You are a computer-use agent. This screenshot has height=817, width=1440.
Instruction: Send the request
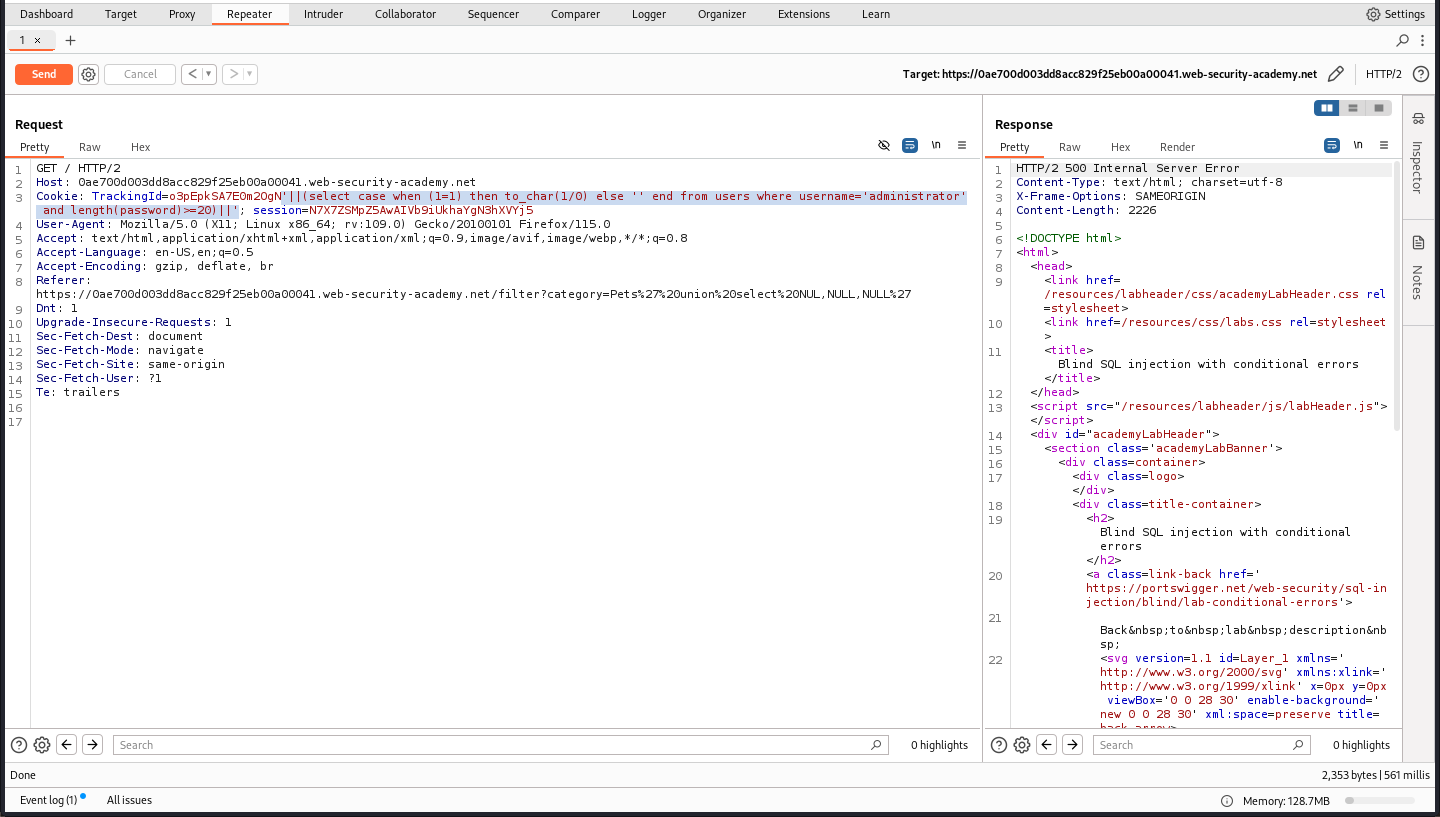coord(44,74)
